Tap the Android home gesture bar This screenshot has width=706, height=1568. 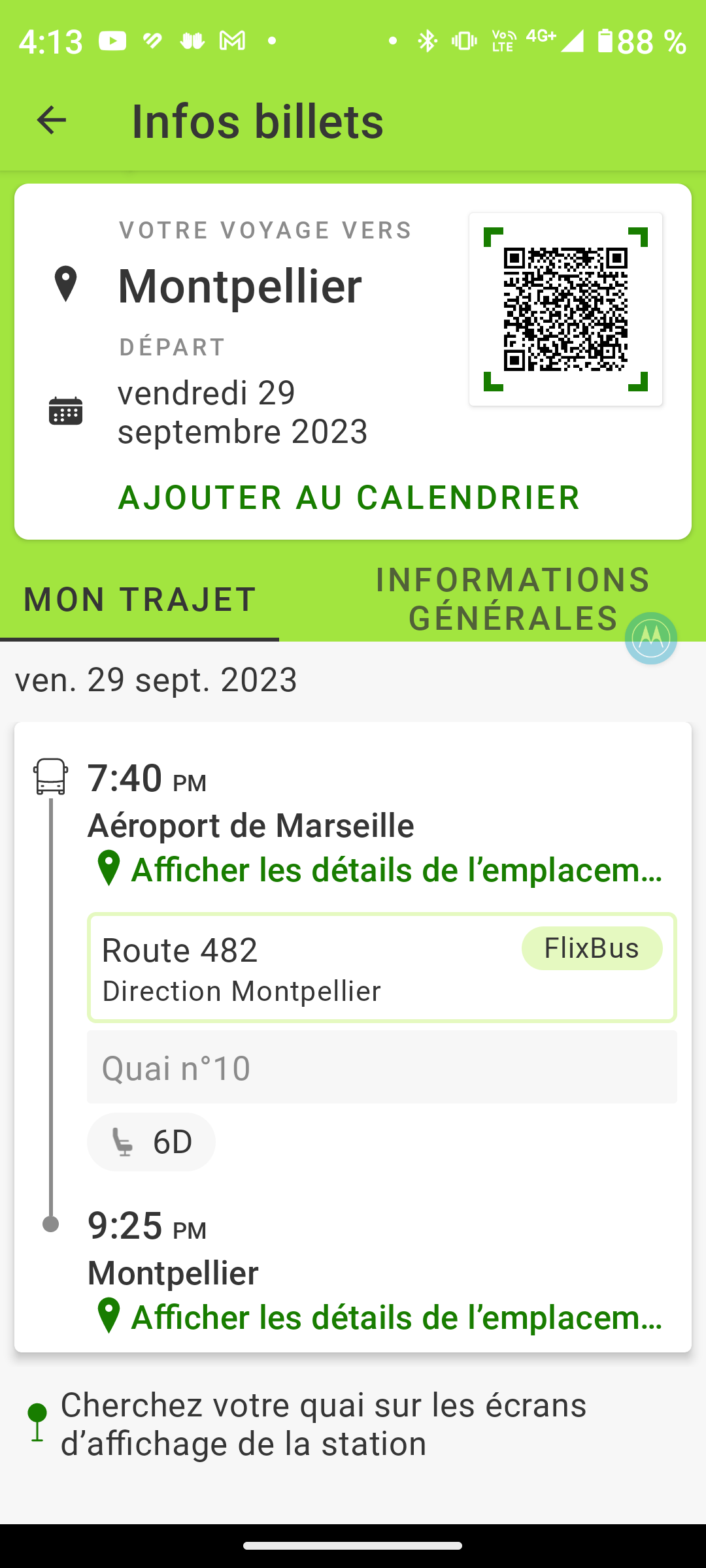click(x=353, y=1546)
